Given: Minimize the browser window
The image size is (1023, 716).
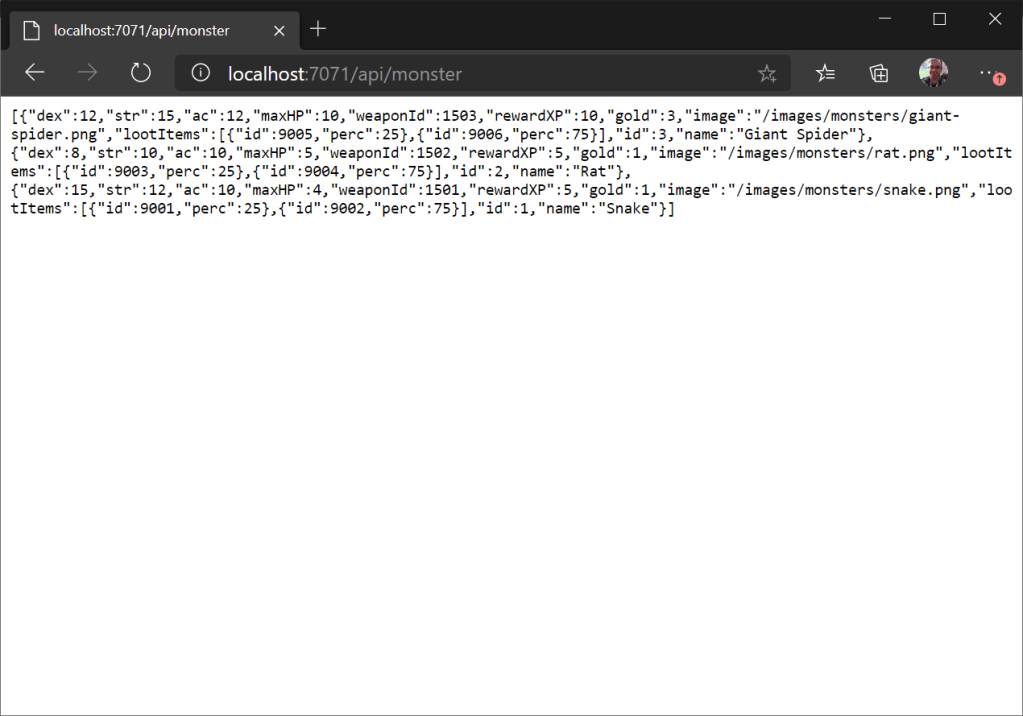Looking at the screenshot, I should click(884, 19).
